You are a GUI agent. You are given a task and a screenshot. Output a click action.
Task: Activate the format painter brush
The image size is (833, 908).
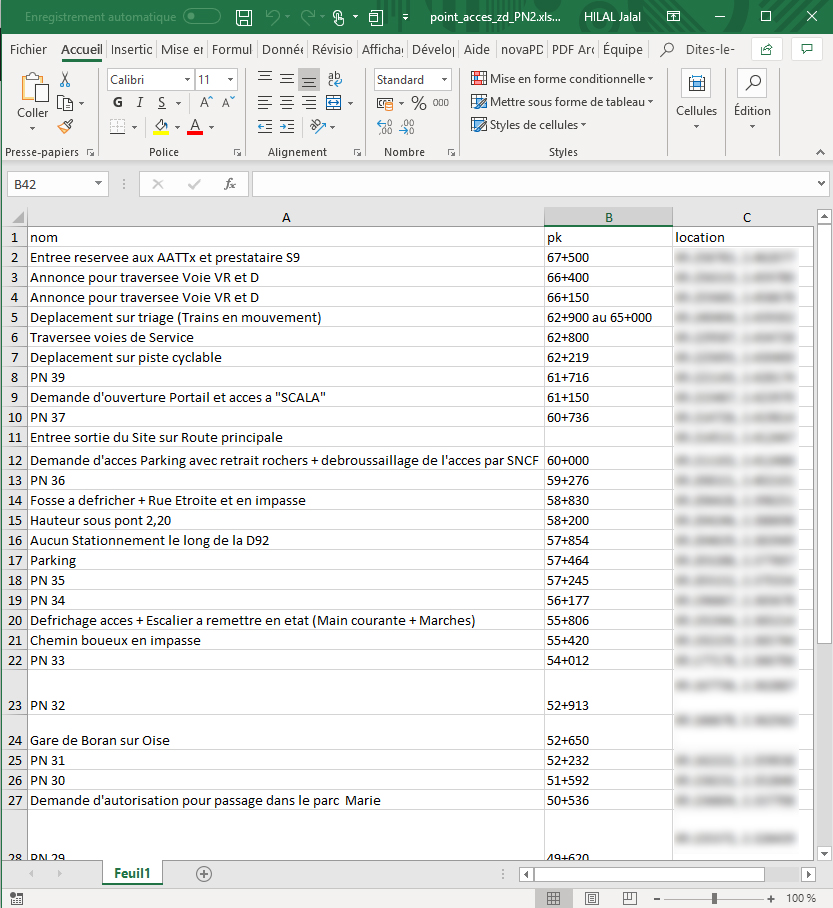coord(65,127)
